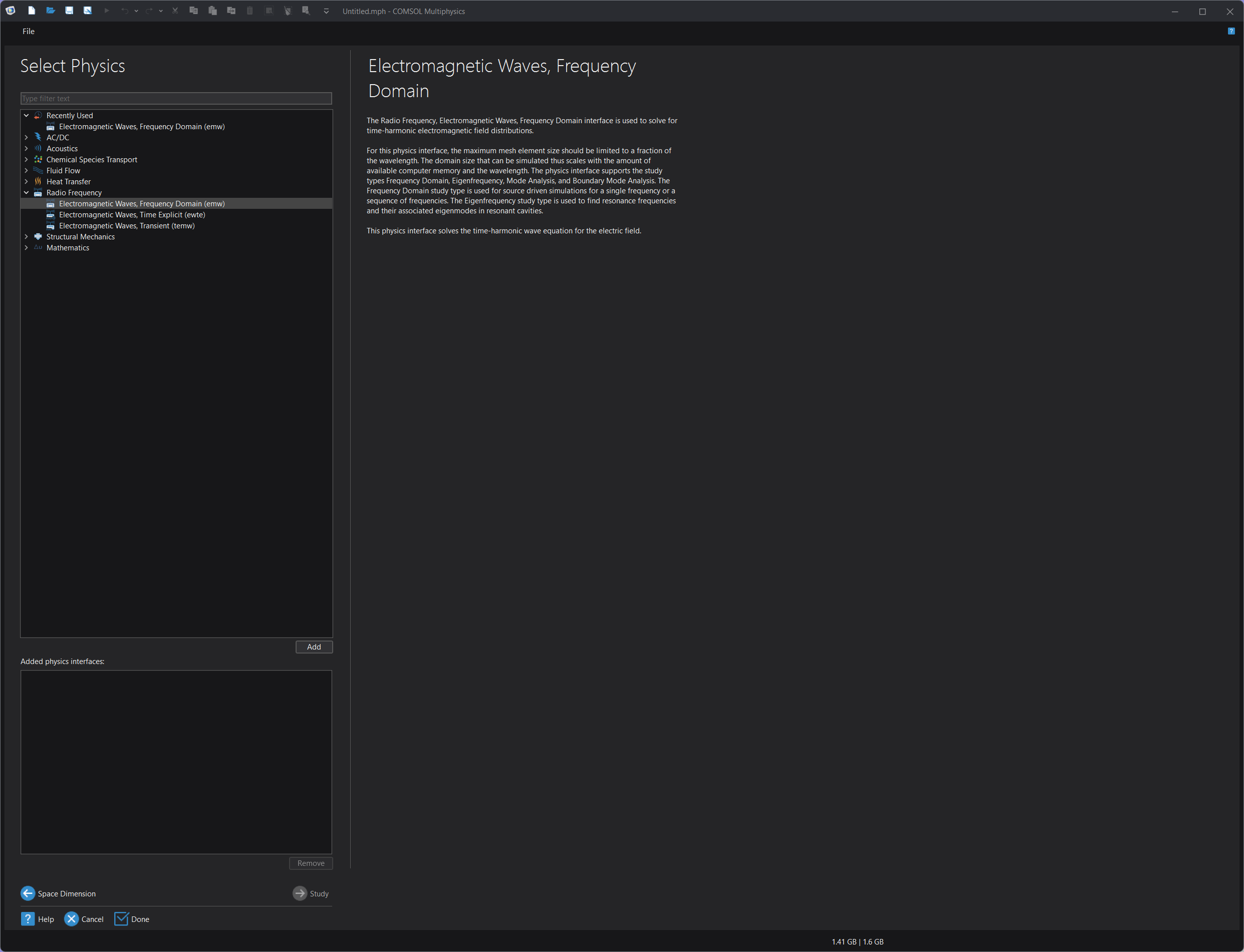Open a model file via folder icon
1244x952 pixels.
coord(51,11)
